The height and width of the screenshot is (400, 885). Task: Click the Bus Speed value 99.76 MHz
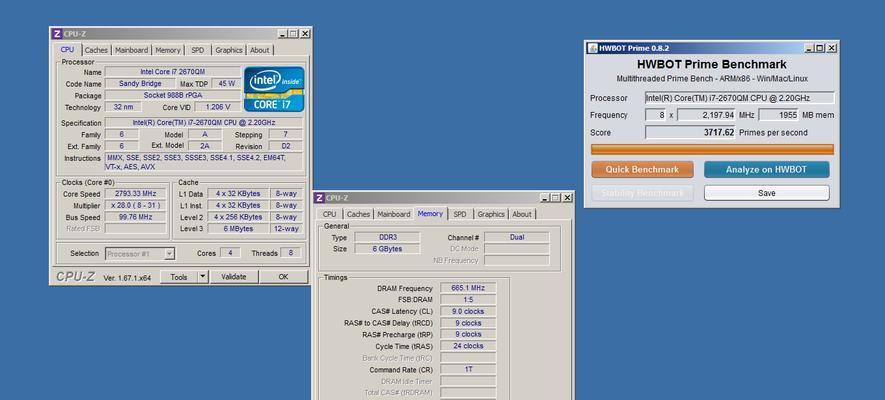135,217
